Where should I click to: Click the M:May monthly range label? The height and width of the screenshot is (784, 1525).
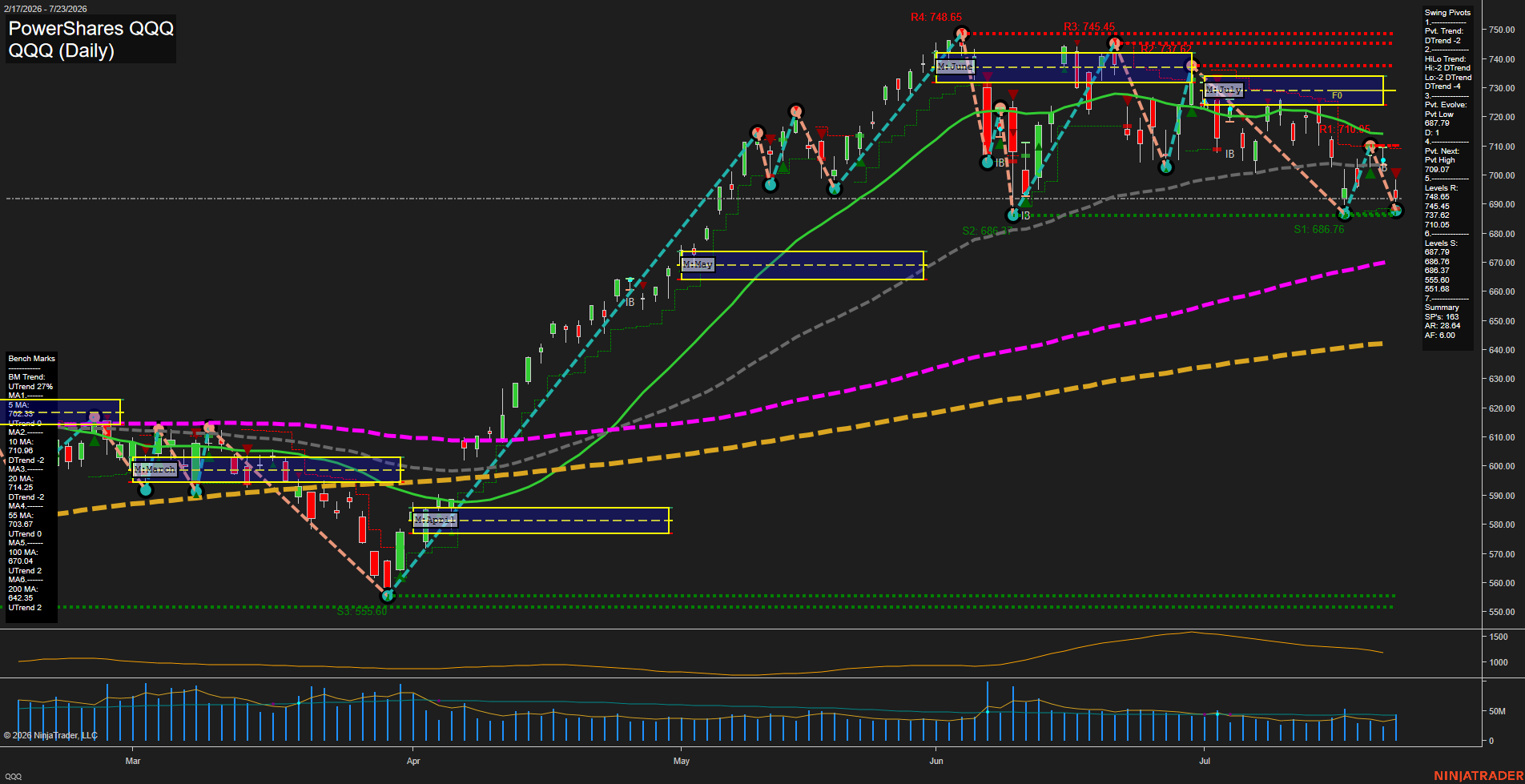pyautogui.click(x=697, y=263)
